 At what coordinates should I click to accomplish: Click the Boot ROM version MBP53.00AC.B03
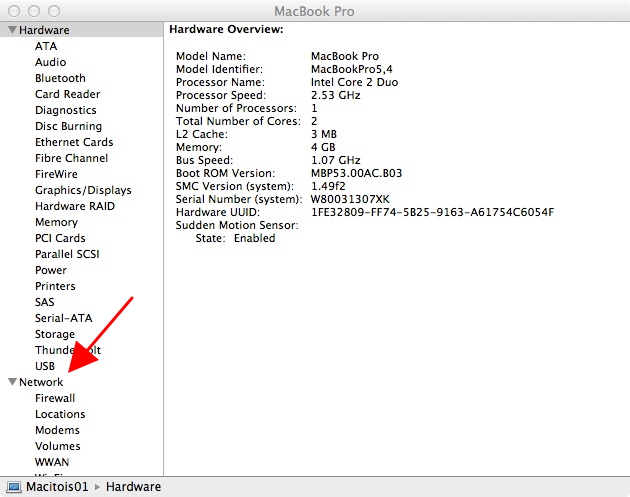pyautogui.click(x=356, y=173)
